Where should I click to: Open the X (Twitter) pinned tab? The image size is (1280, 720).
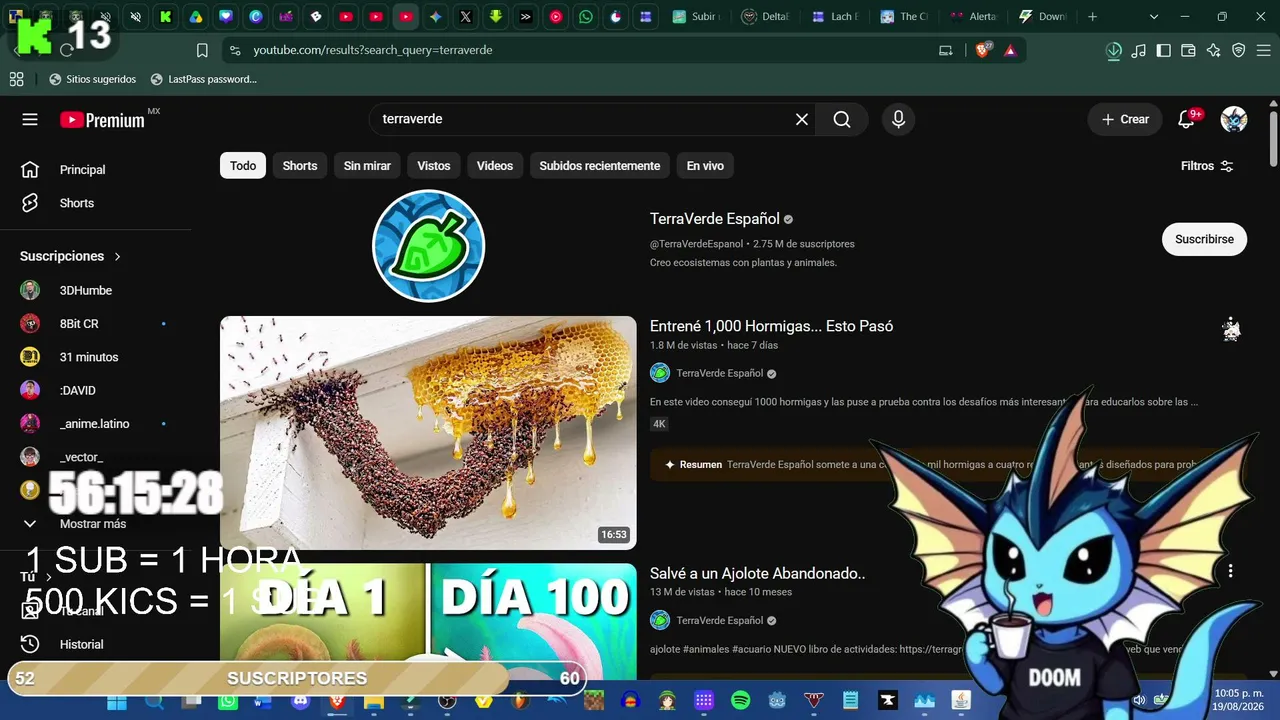point(465,16)
